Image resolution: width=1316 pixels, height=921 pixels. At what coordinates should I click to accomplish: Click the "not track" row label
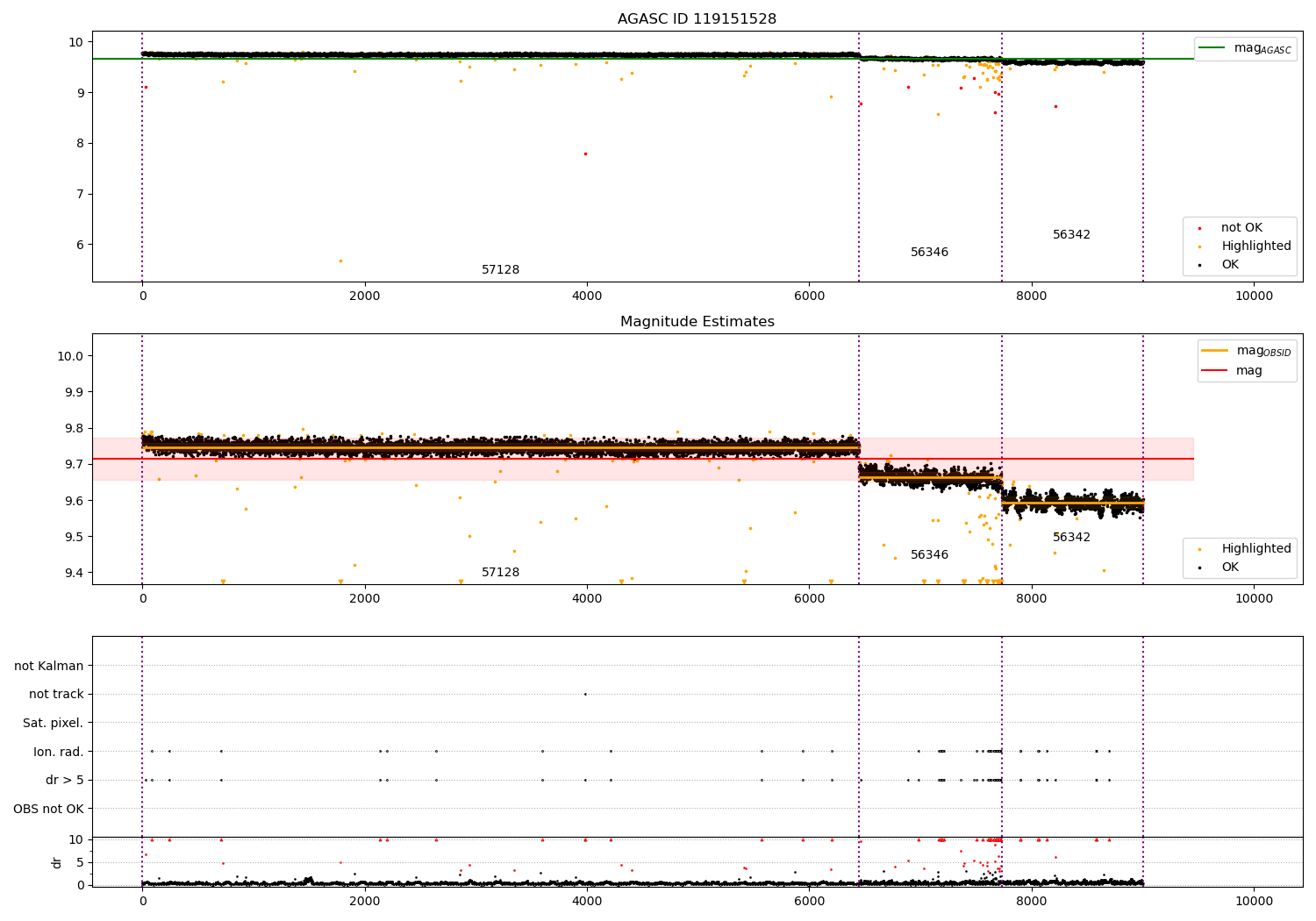(56, 695)
